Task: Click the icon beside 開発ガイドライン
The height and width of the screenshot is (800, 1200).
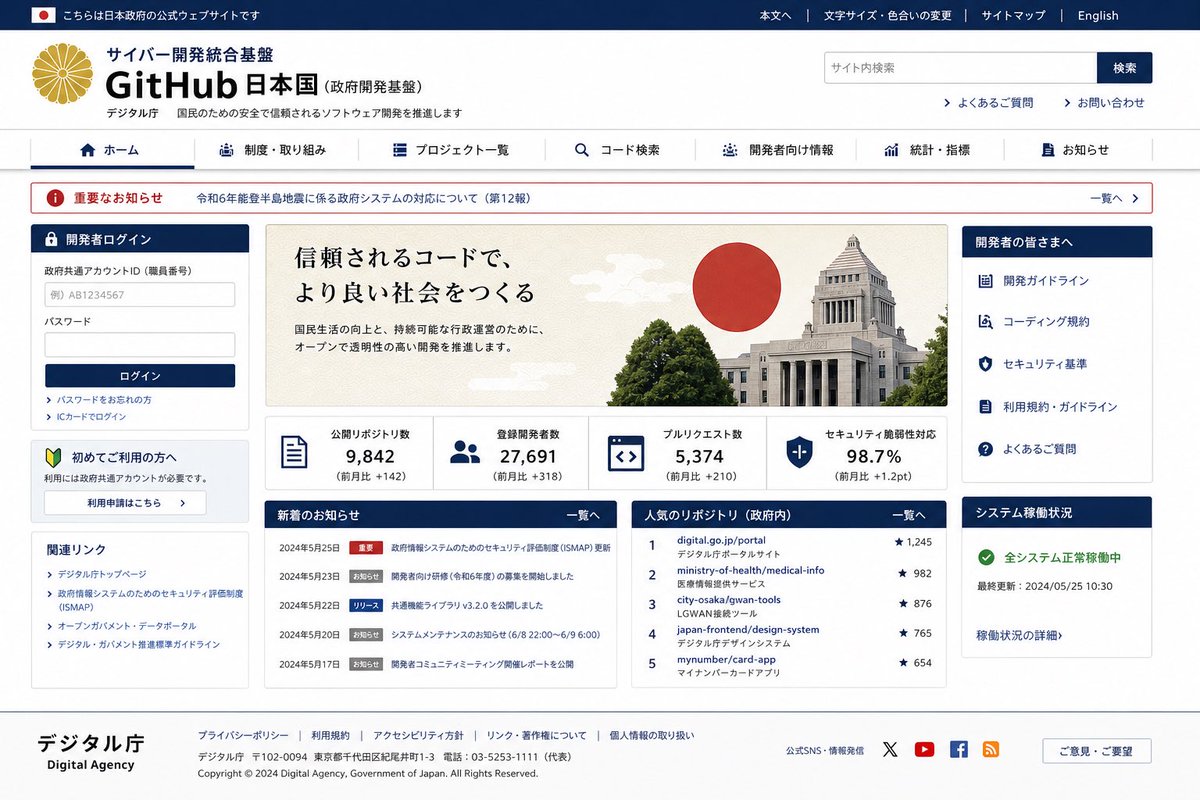Action: tap(985, 281)
